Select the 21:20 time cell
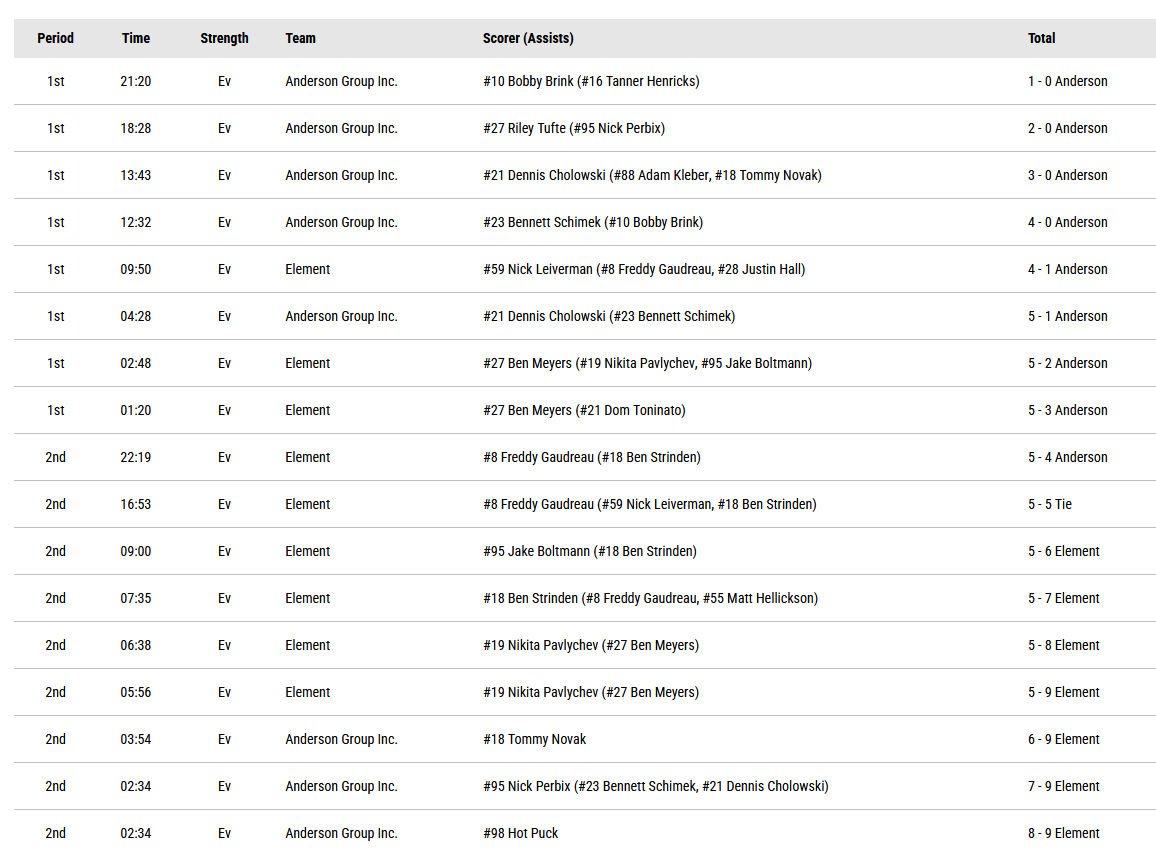This screenshot has width=1156, height=862. pos(136,81)
